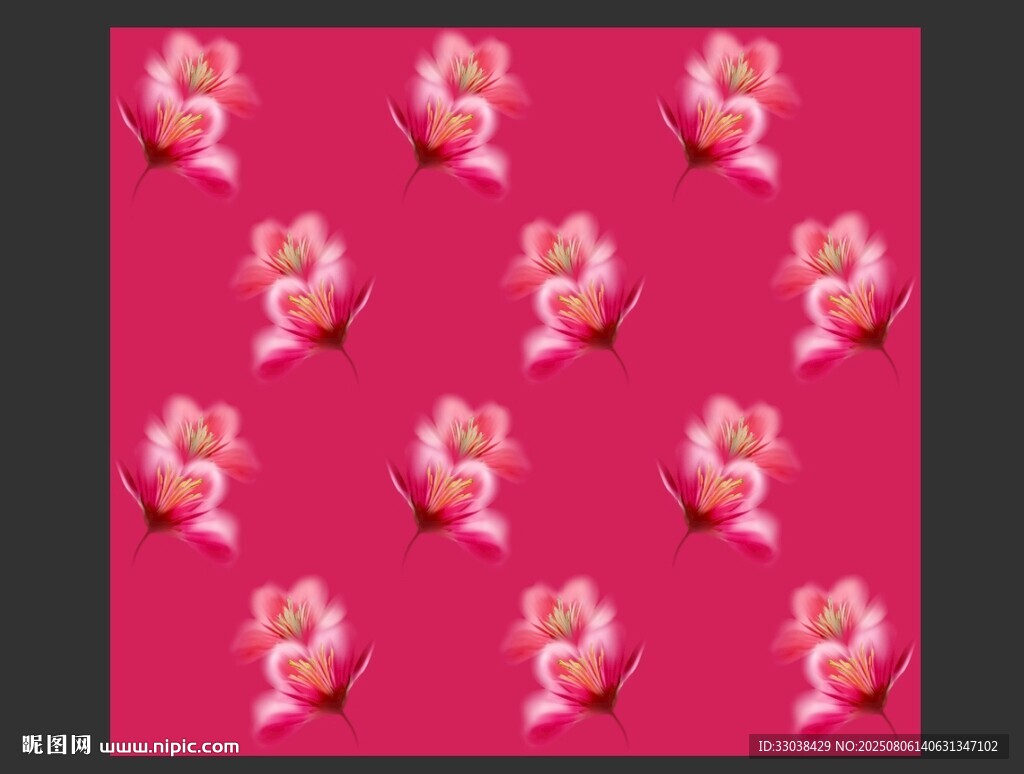Click the bottom-row right flower
The width and height of the screenshot is (1024, 774).
click(843, 659)
